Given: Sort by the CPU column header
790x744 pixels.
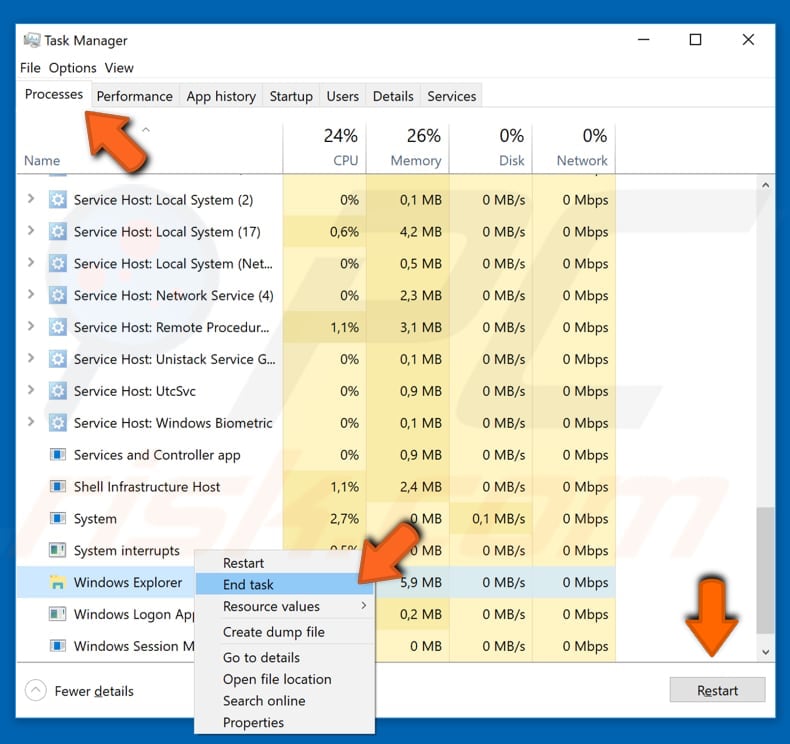Looking at the screenshot, I should (x=325, y=148).
